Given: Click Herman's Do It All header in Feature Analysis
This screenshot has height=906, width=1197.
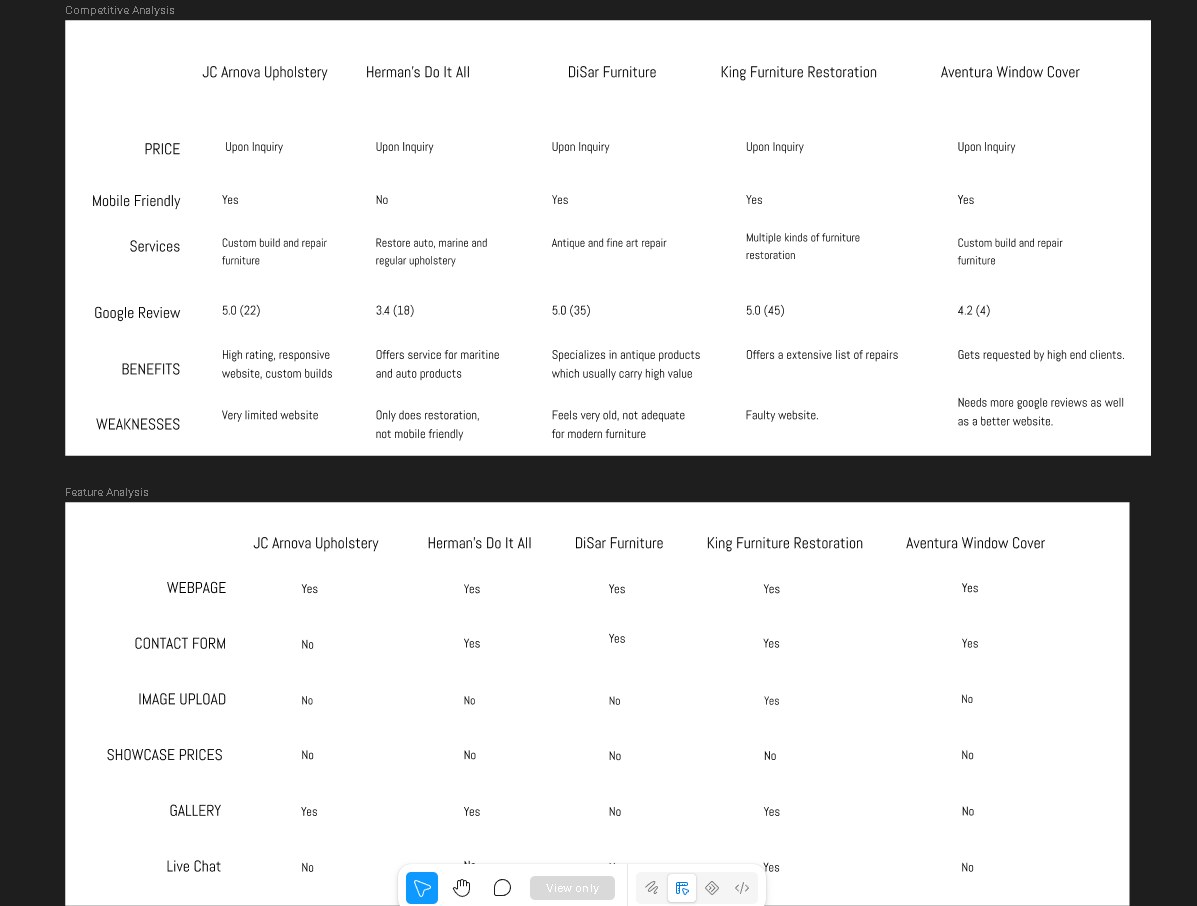Looking at the screenshot, I should click(x=479, y=543).
